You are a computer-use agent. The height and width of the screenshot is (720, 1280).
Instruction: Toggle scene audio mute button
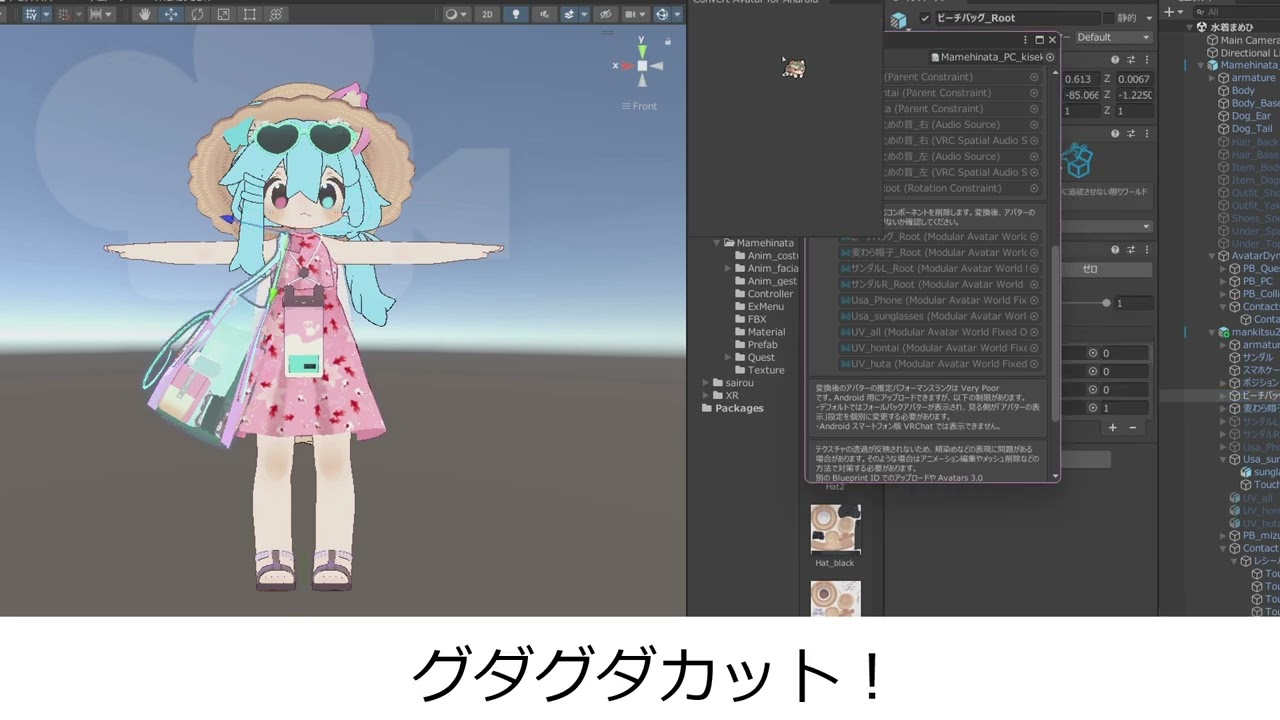point(543,14)
